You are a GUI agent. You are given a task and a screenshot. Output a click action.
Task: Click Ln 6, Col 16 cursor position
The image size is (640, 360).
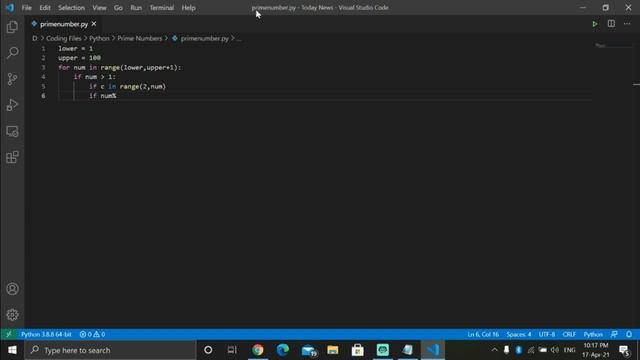(x=483, y=334)
